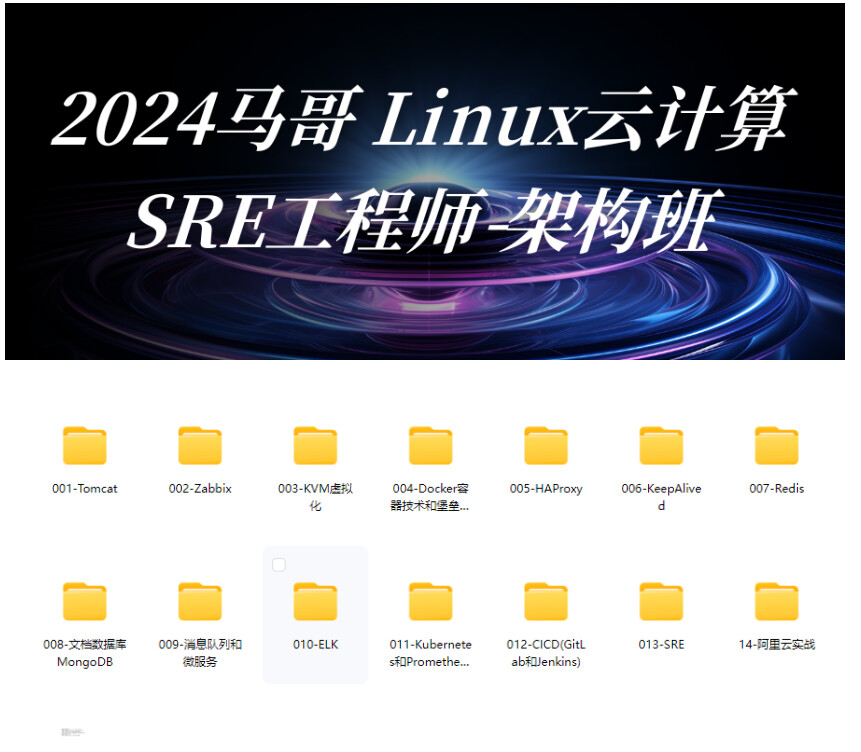Open the 003-KVM虚拟化 folder icon
The image size is (861, 752).
(x=315, y=445)
